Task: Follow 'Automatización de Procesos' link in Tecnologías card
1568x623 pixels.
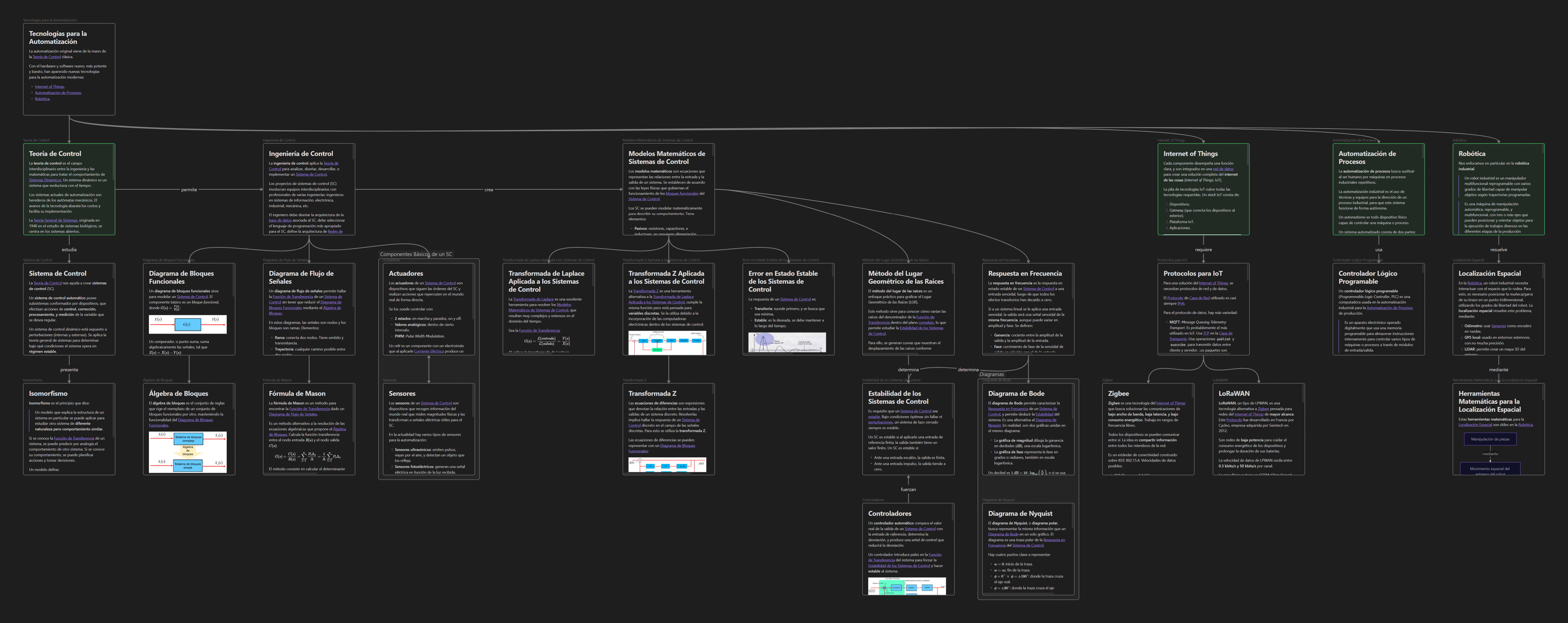Action: (x=58, y=92)
